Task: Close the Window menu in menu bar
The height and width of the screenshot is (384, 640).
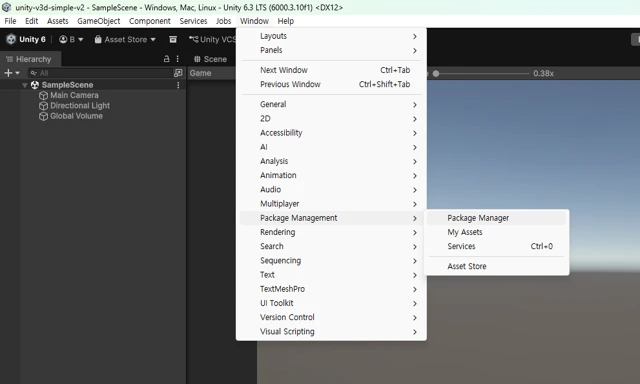Action: point(254,21)
